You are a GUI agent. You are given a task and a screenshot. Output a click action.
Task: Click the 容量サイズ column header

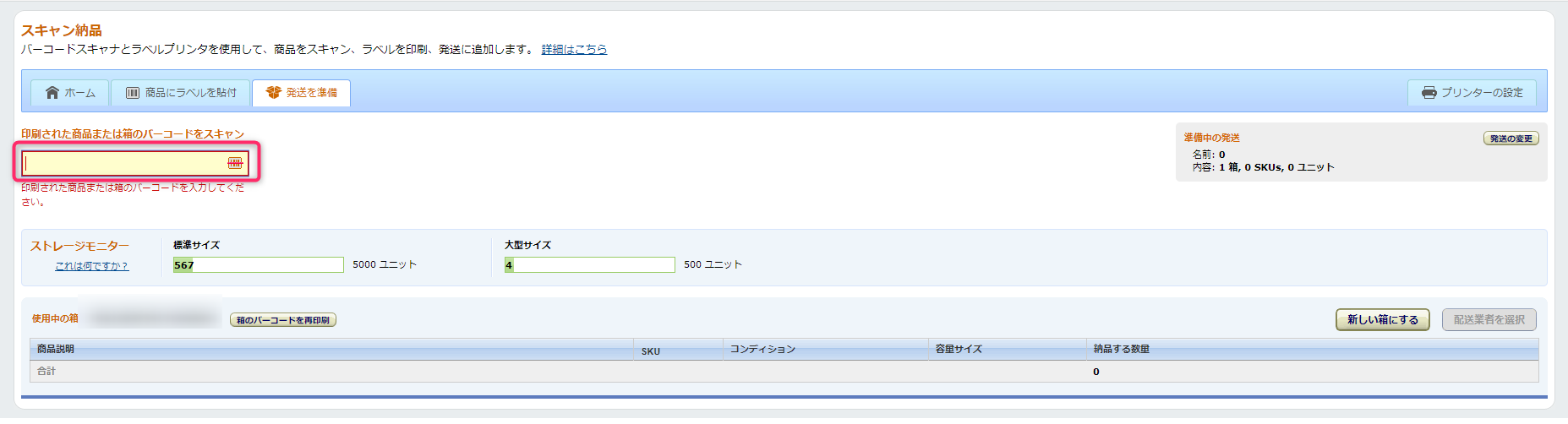tap(959, 350)
